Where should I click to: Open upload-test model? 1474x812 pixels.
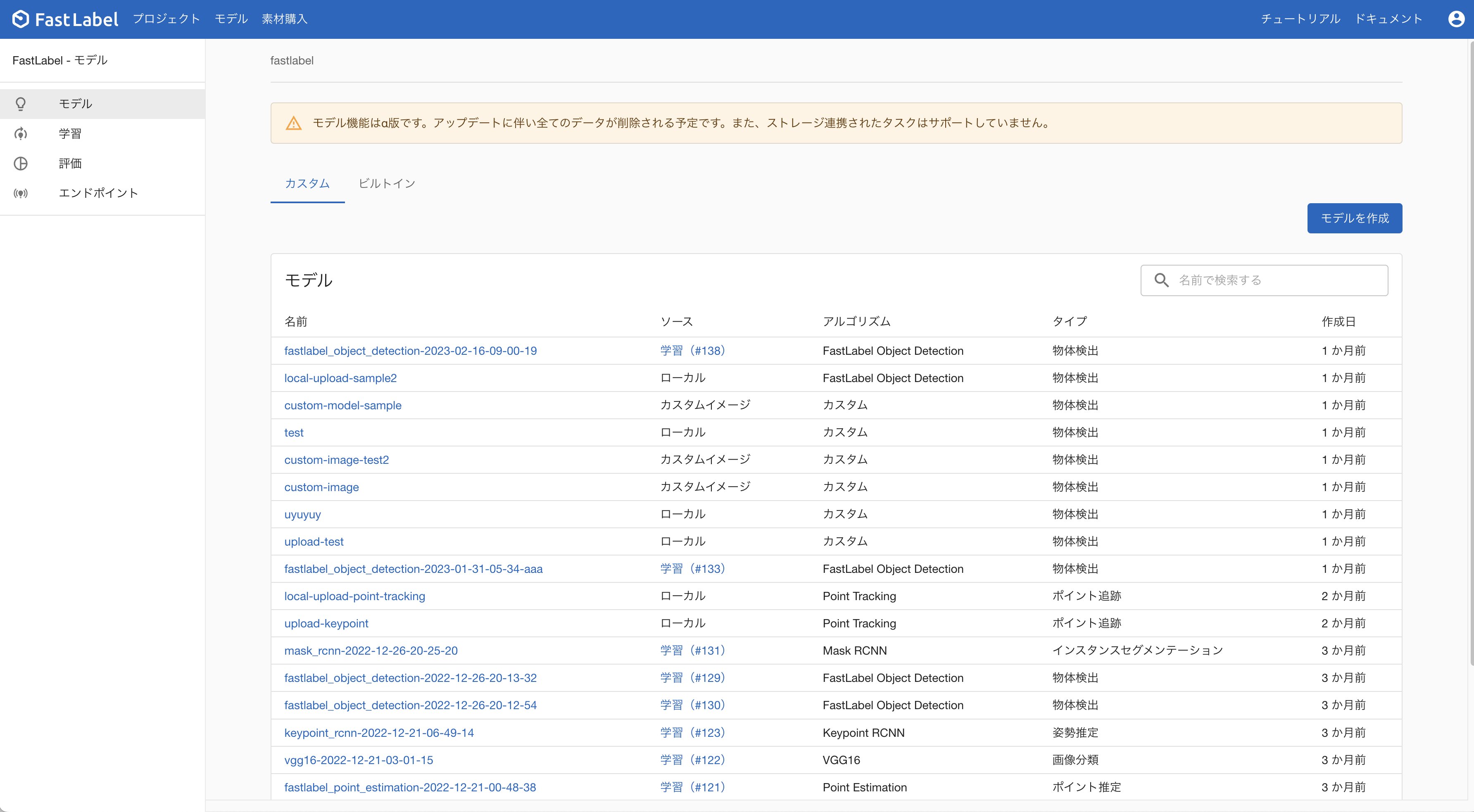(314, 542)
